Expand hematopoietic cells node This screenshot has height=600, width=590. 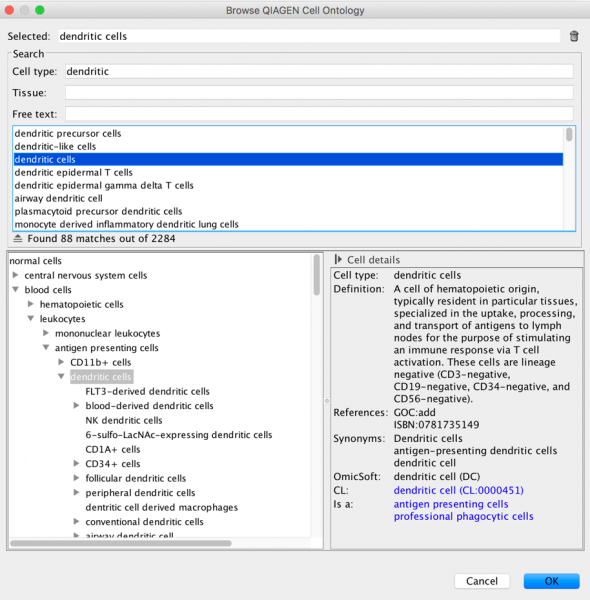pyautogui.click(x=31, y=304)
